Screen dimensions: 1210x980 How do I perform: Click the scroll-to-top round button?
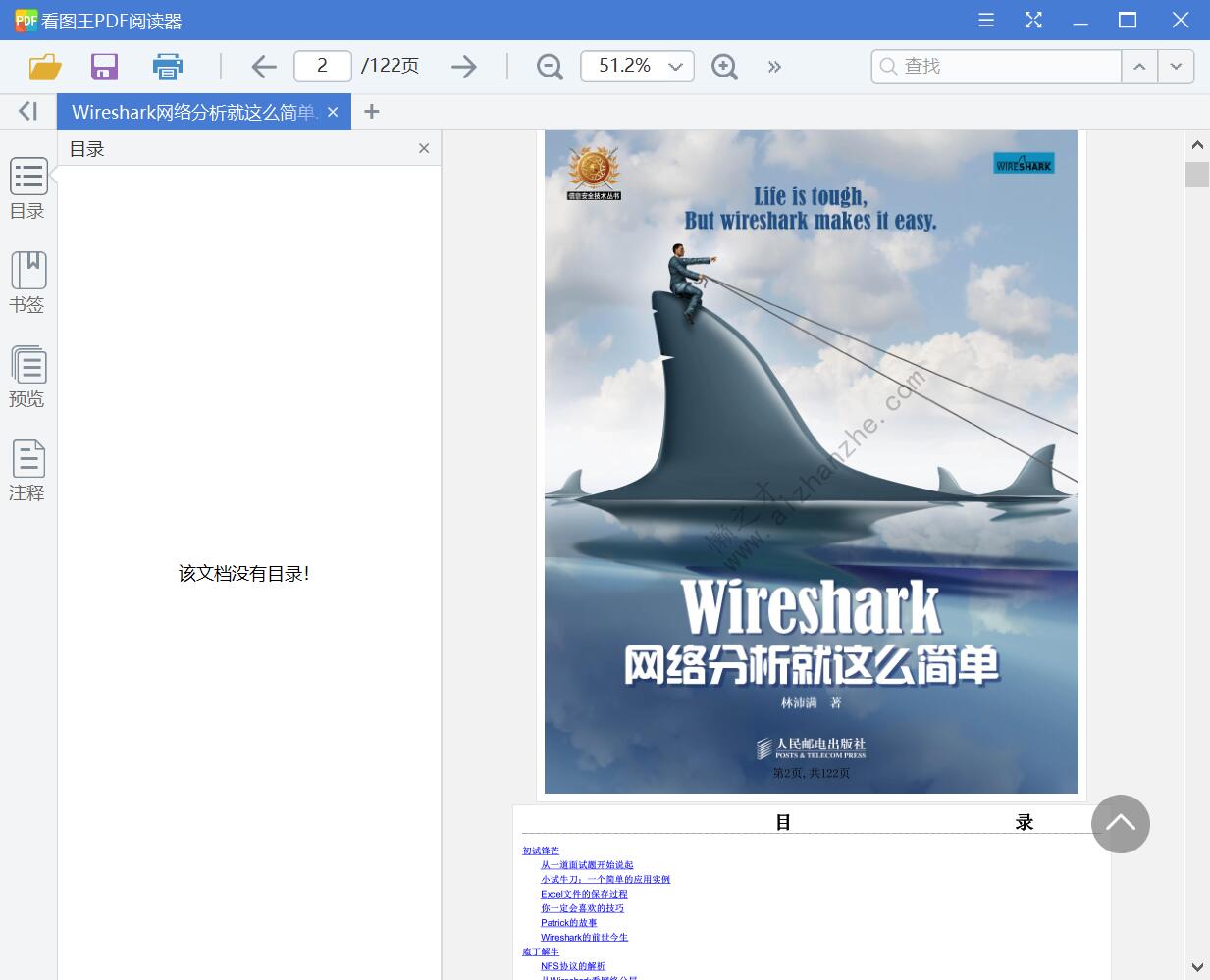coord(1121,824)
